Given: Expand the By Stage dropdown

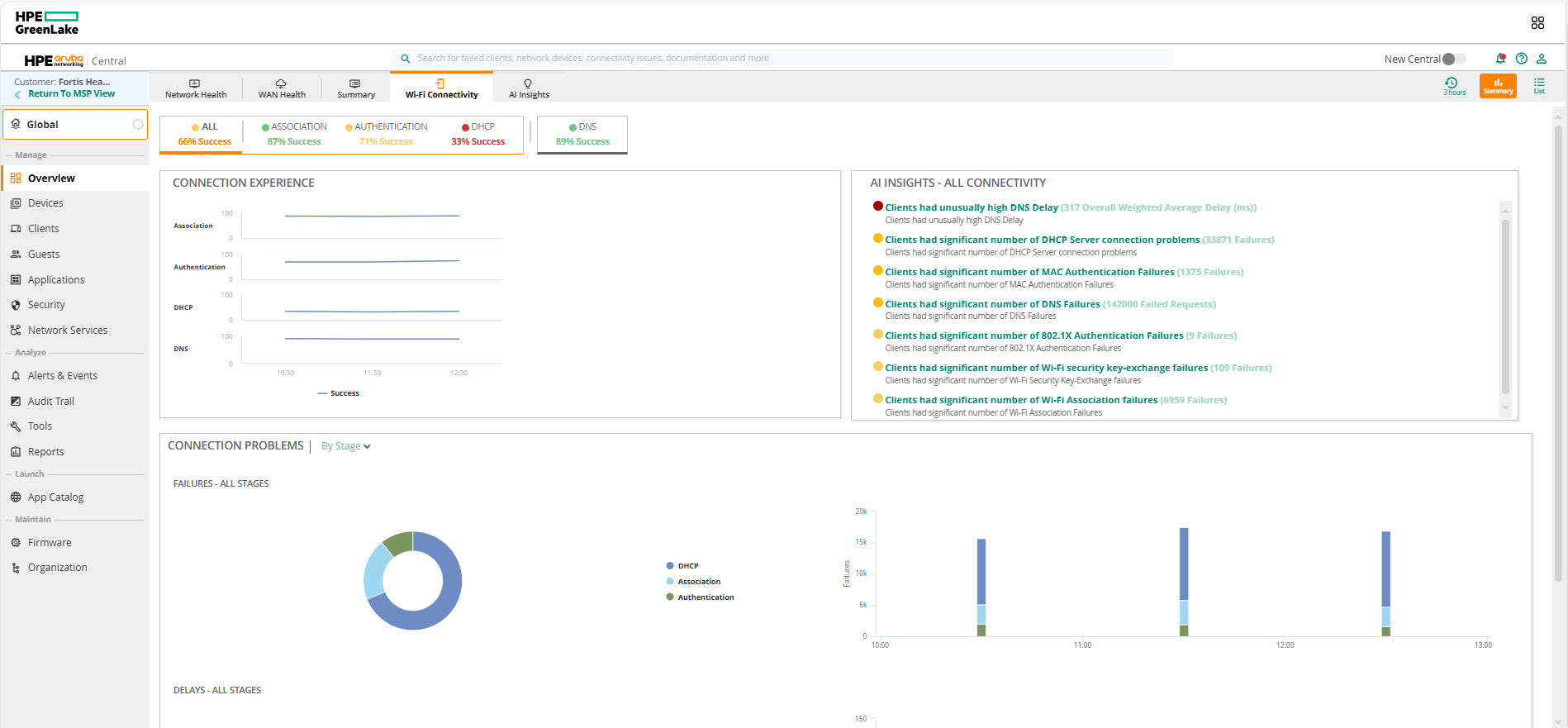Looking at the screenshot, I should click(346, 446).
